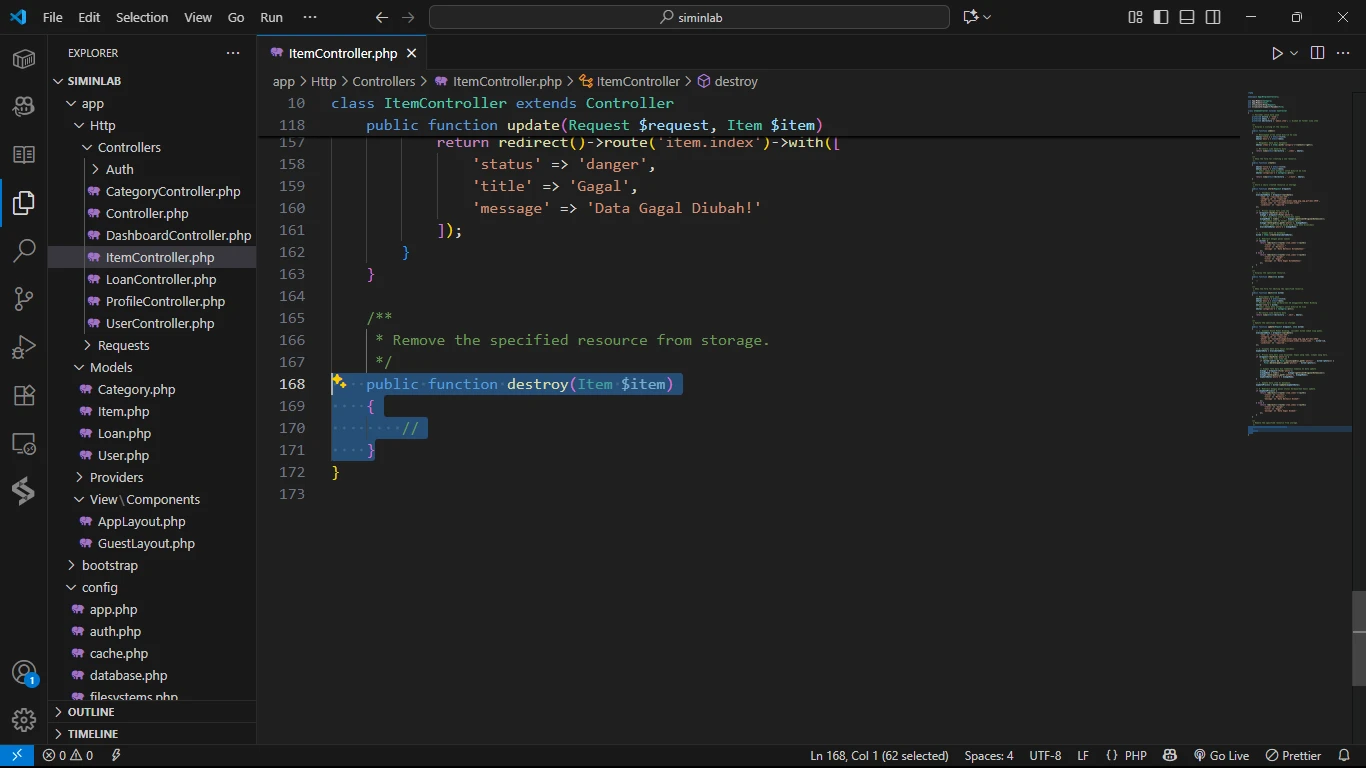Split the editor to the right
This screenshot has height=768, width=1366.
click(1317, 53)
